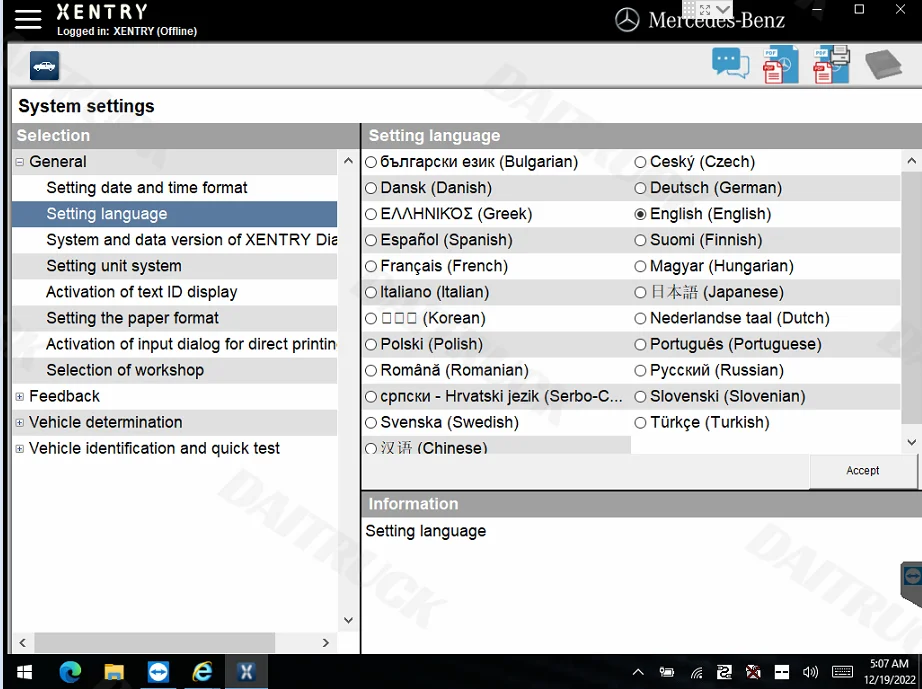Click the vehicle car icon button
Viewport: 922px width, 689px height.
point(45,65)
